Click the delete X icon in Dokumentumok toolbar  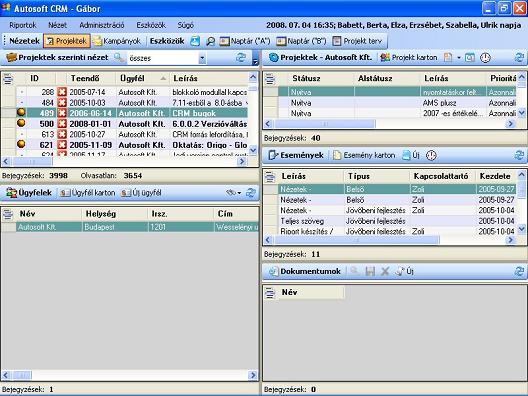[x=385, y=271]
